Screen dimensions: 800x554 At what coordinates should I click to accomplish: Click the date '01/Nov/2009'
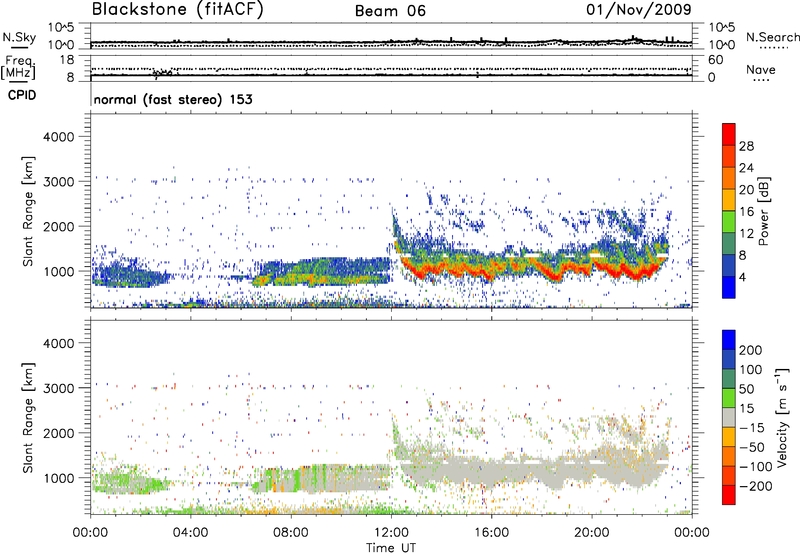pos(639,10)
